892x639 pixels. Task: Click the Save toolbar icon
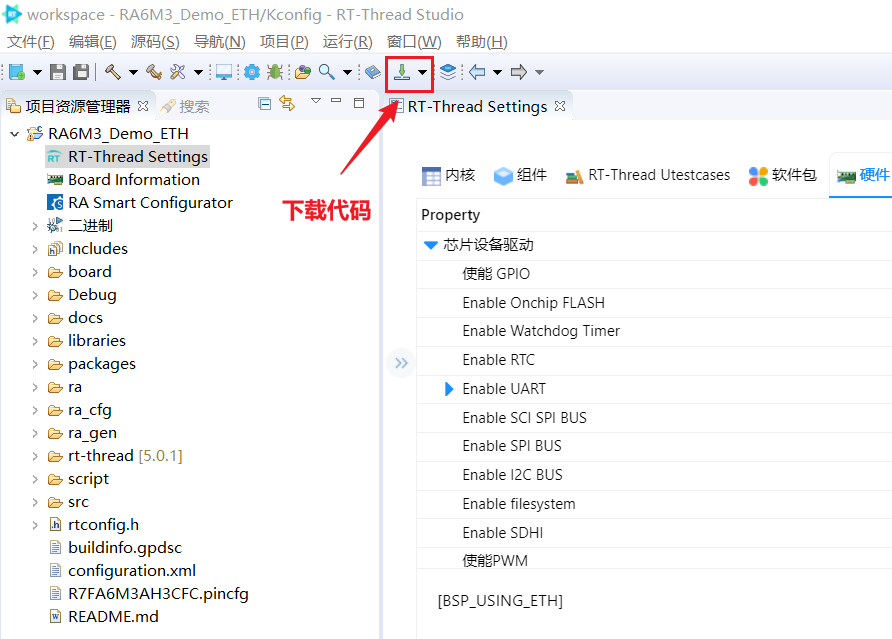point(58,72)
